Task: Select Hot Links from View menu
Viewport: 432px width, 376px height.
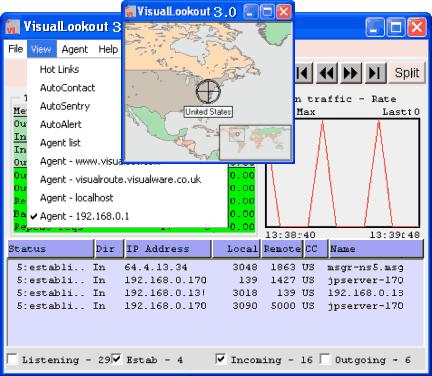Action: [59, 69]
